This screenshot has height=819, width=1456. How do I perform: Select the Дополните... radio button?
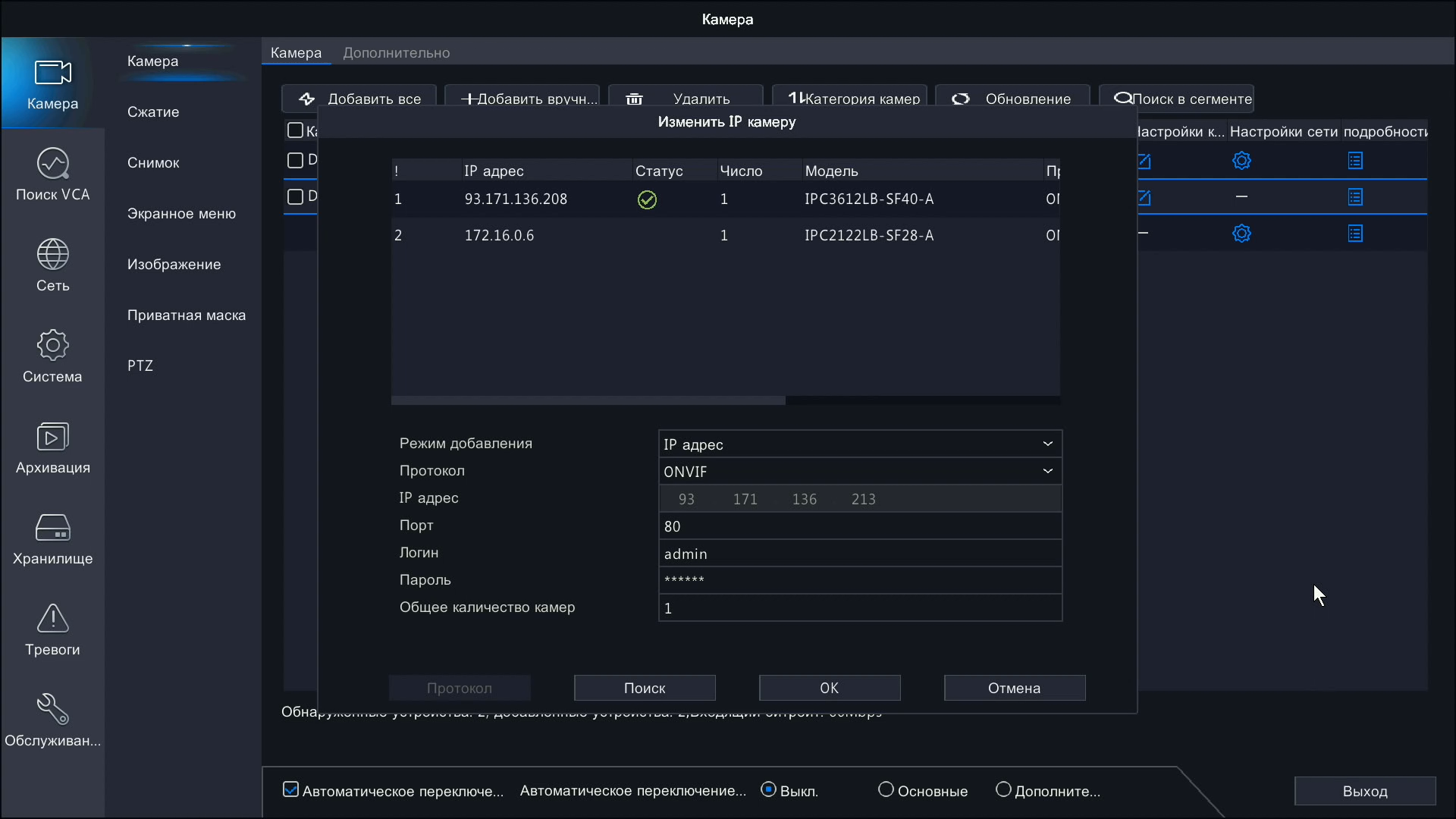click(x=1003, y=789)
